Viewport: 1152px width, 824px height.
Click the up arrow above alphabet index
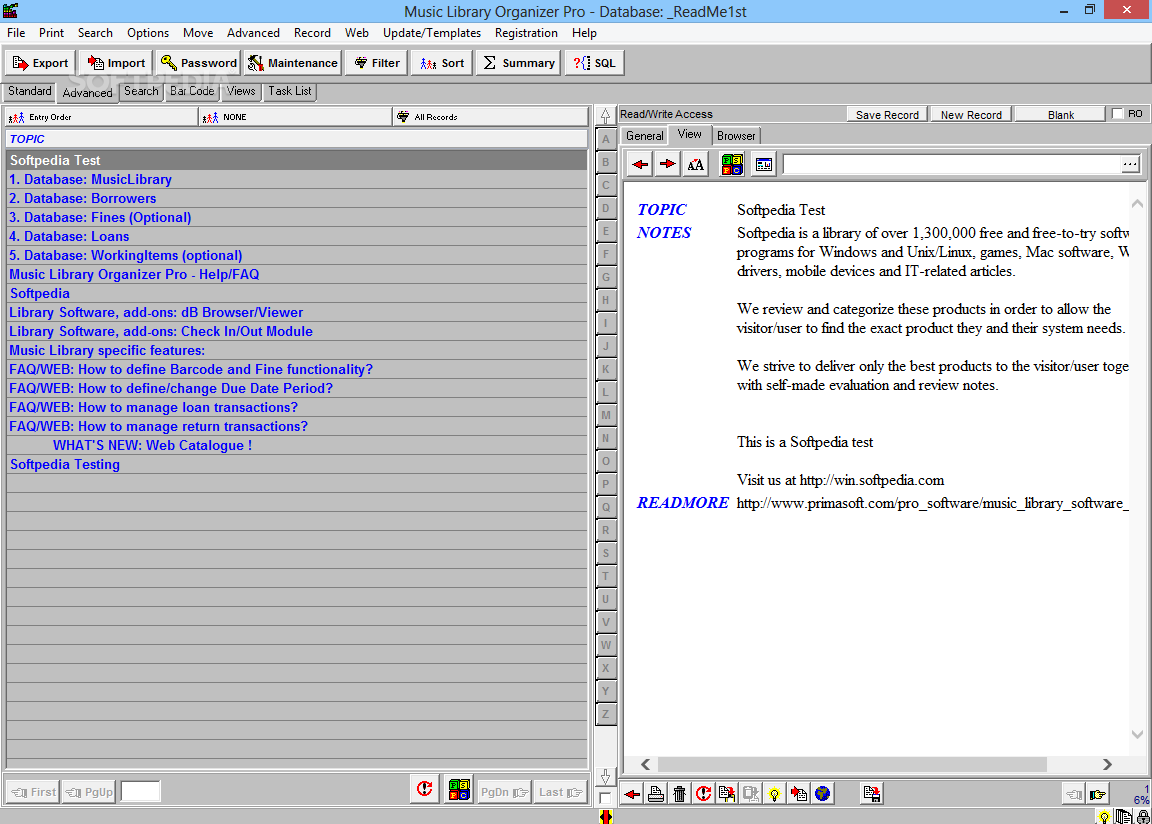pos(605,116)
